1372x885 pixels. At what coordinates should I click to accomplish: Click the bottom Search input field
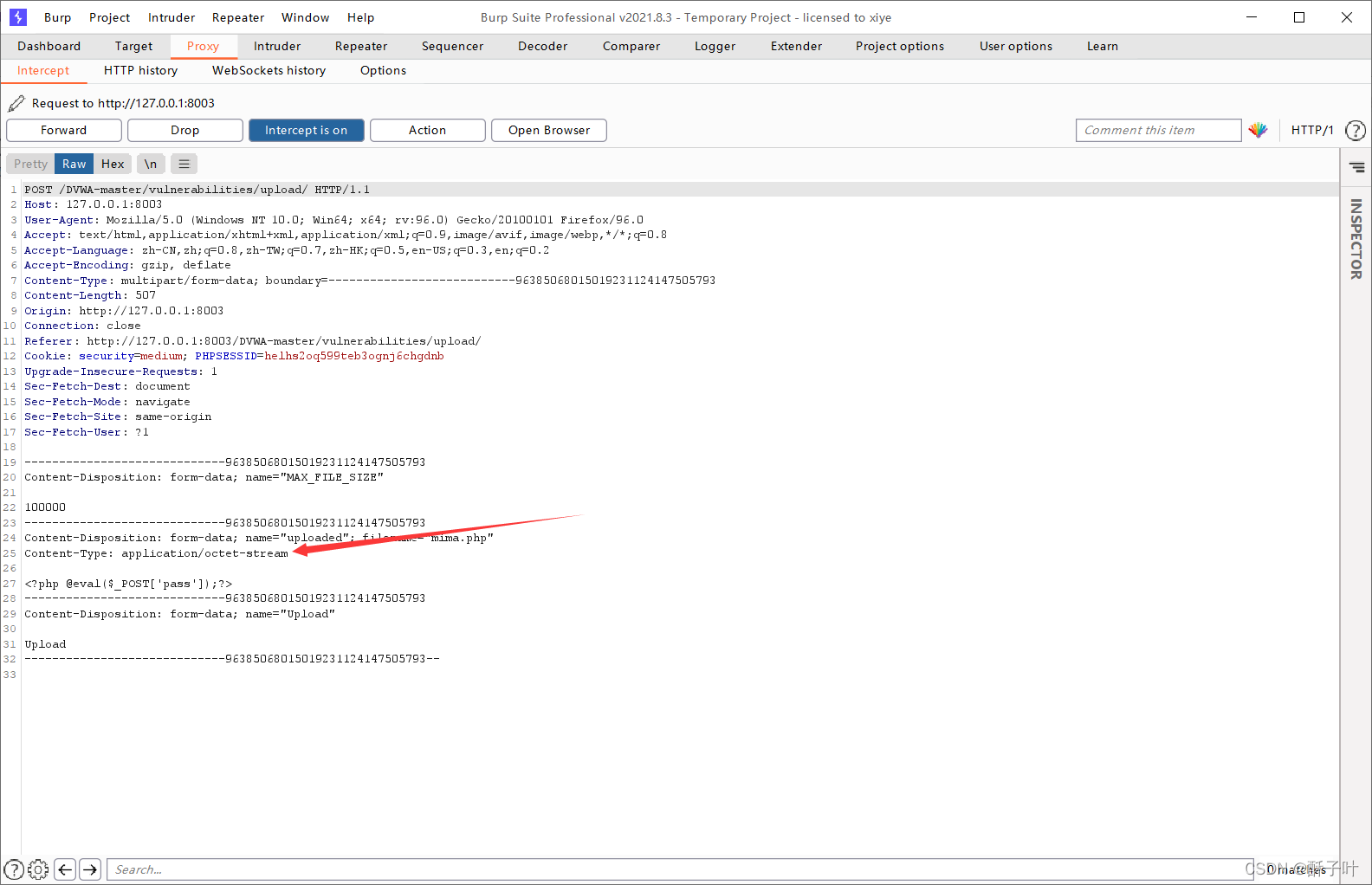click(680, 869)
